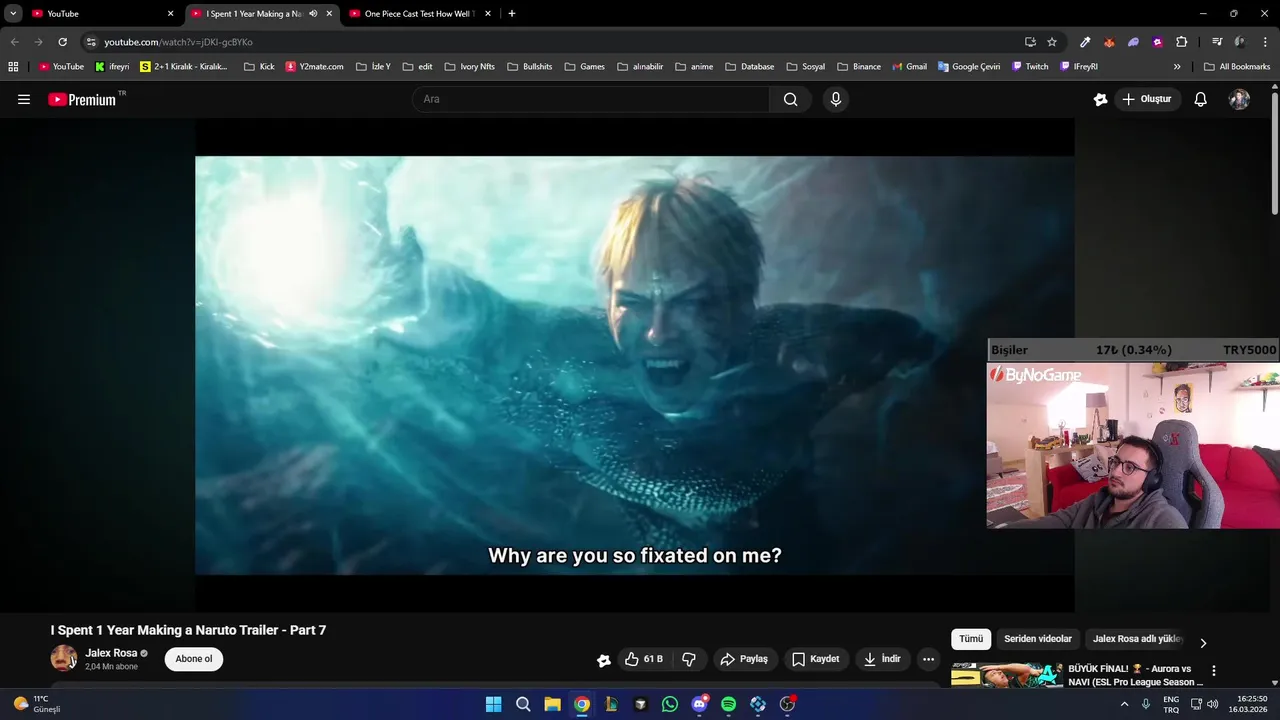Image resolution: width=1280 pixels, height=720 pixels.
Task: Start voice search with the microphone icon
Action: point(836,99)
